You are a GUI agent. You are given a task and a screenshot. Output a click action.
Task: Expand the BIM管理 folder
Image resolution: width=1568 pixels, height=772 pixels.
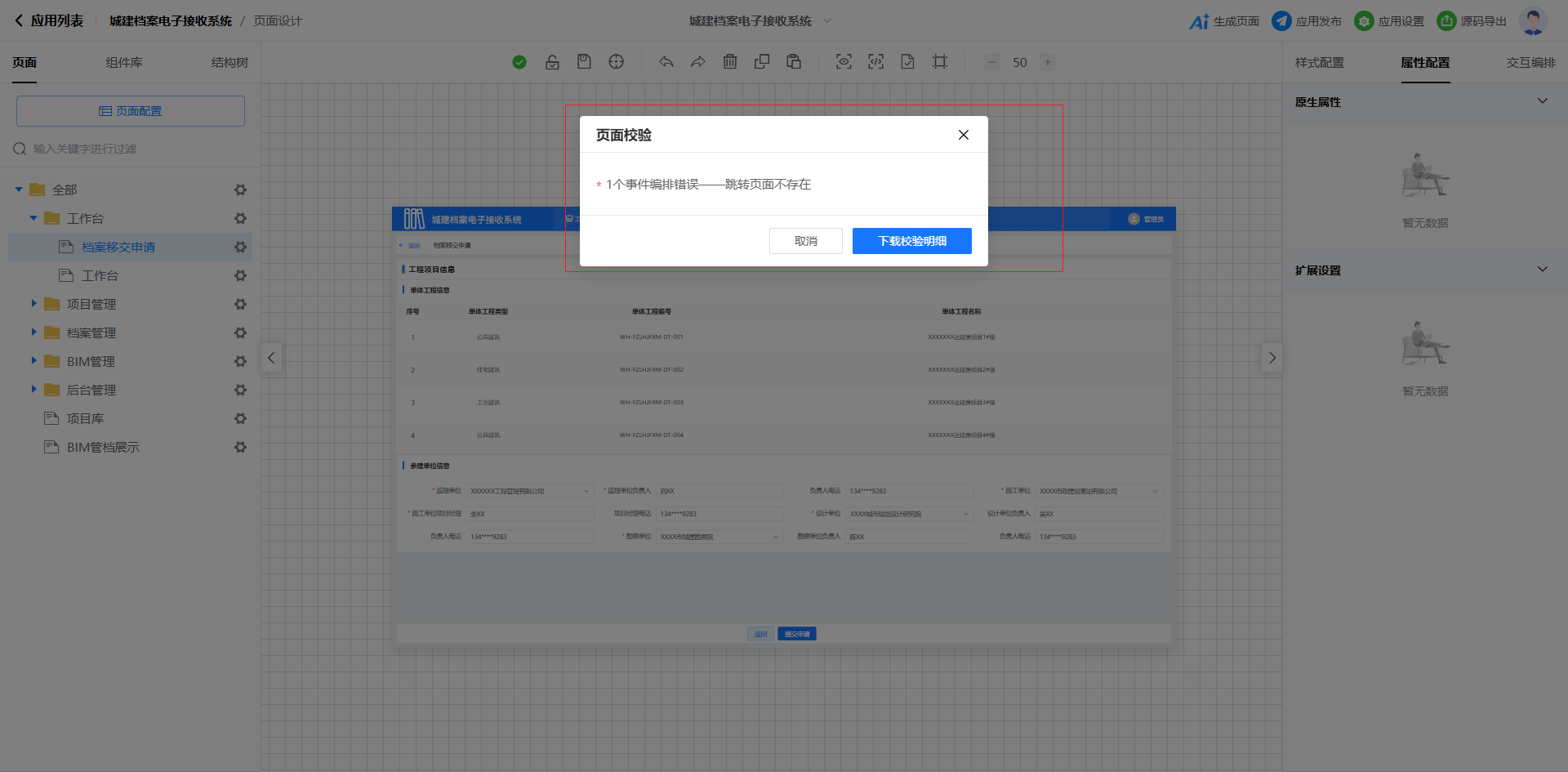pyautogui.click(x=34, y=361)
